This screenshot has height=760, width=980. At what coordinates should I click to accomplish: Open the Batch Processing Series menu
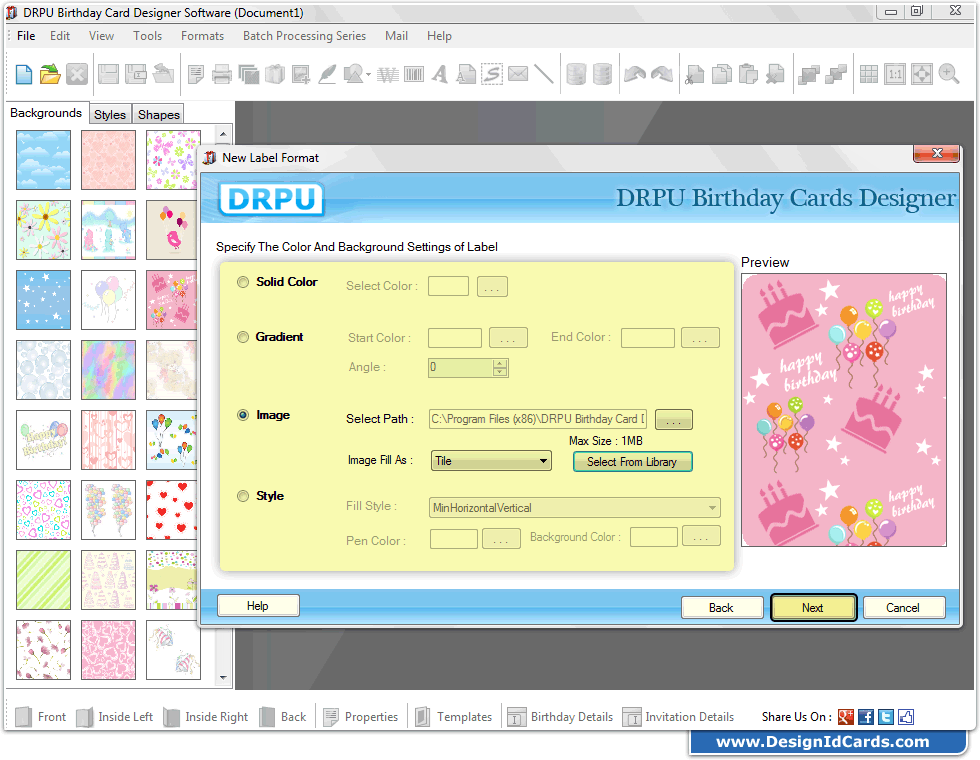point(304,36)
